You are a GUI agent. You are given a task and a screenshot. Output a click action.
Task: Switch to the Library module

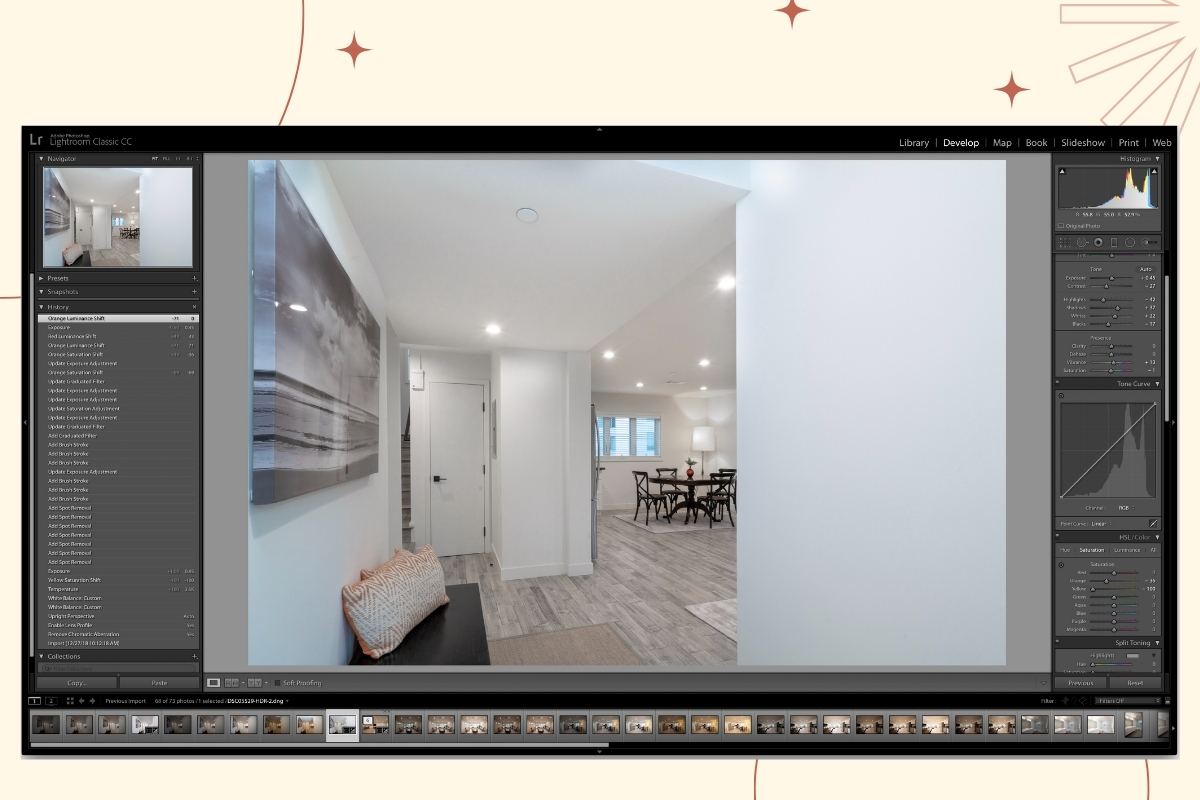[913, 142]
